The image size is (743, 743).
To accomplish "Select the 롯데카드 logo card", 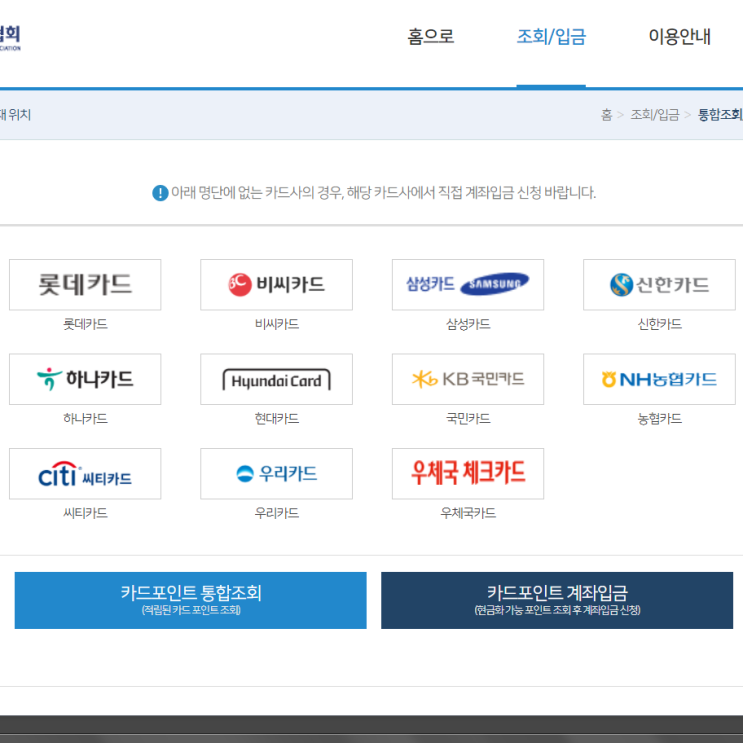I will 85,285.
